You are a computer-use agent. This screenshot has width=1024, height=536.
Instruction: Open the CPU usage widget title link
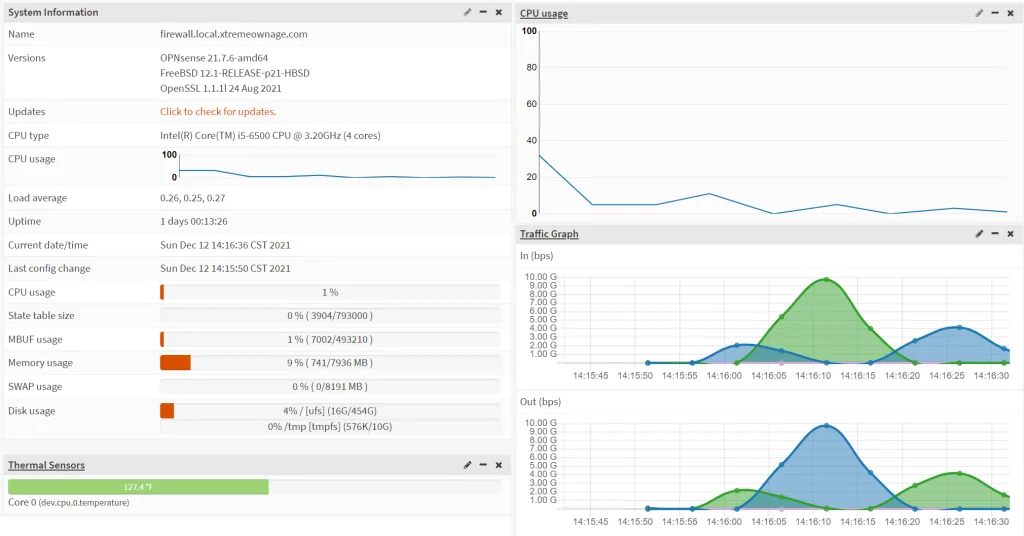click(544, 13)
